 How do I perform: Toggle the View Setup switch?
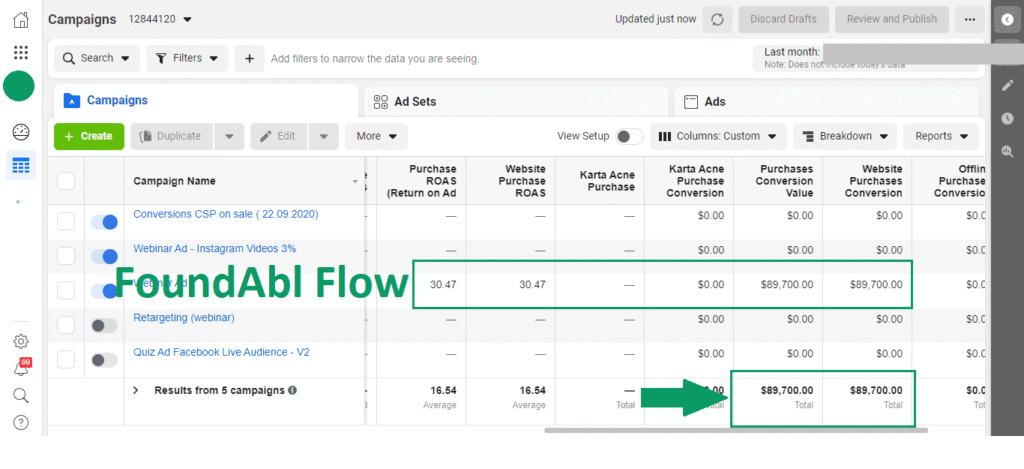[629, 136]
